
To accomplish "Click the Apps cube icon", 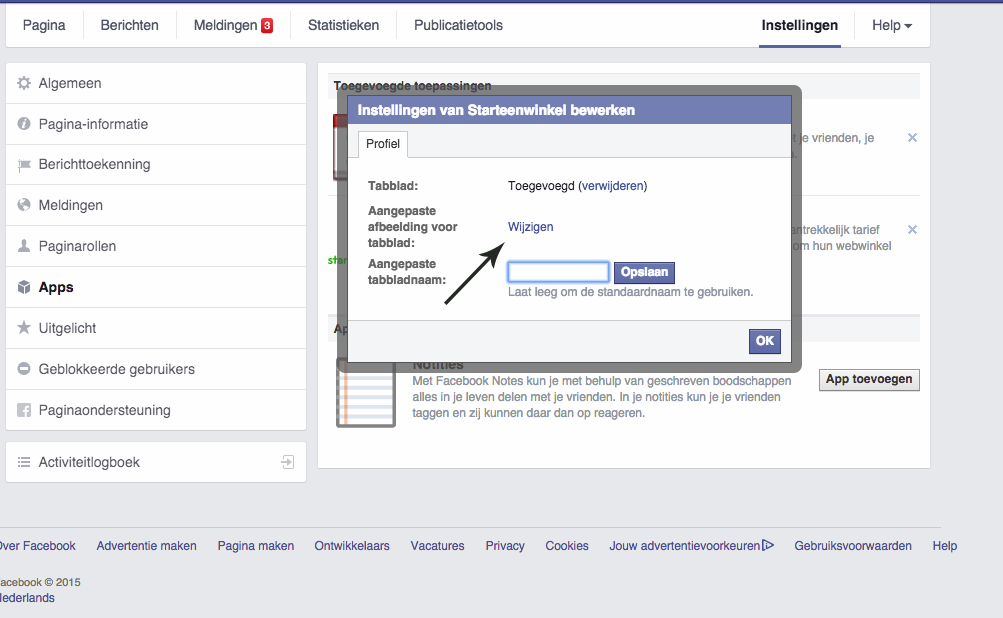I will point(24,287).
